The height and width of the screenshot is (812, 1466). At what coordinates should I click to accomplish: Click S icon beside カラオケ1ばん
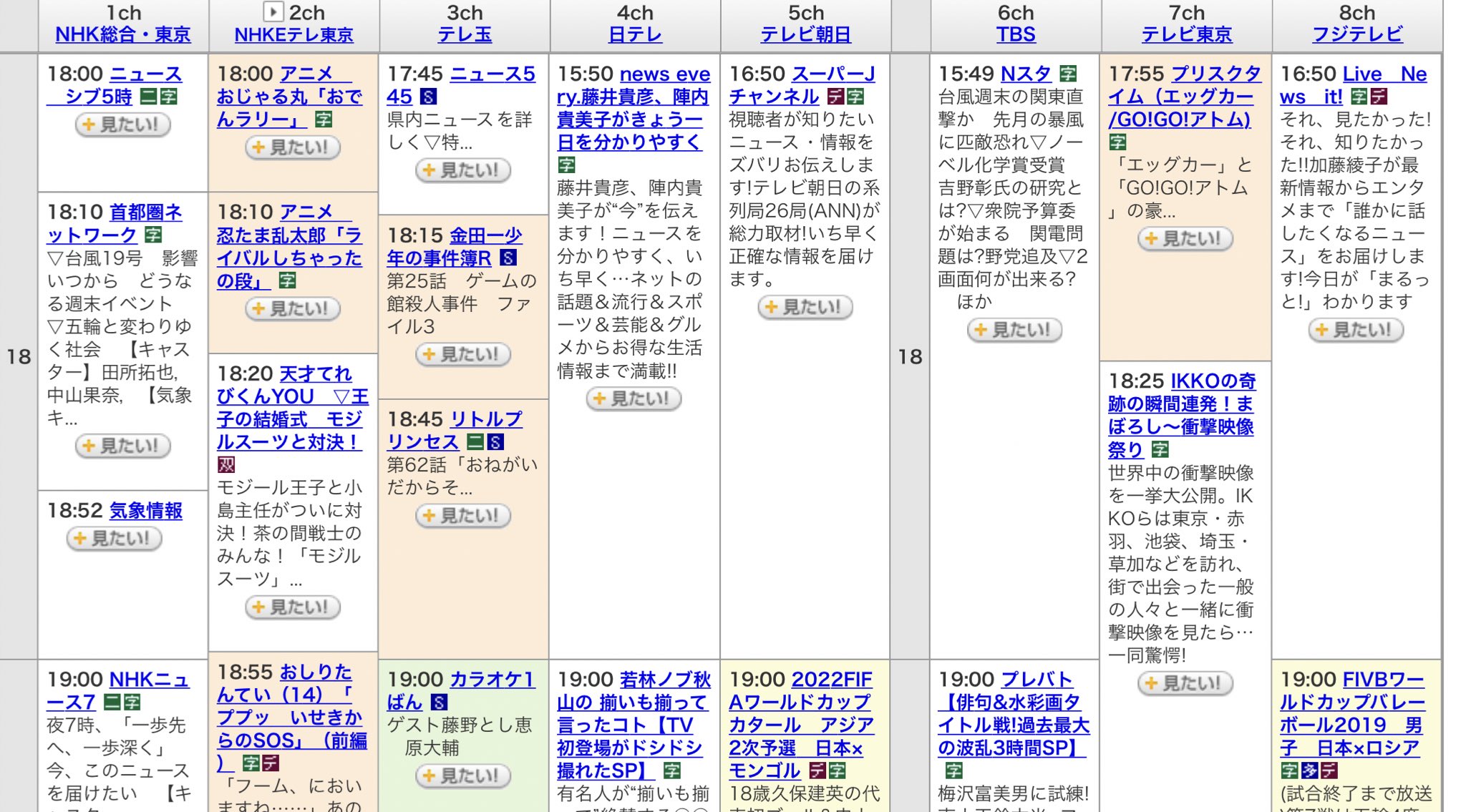pos(440,703)
